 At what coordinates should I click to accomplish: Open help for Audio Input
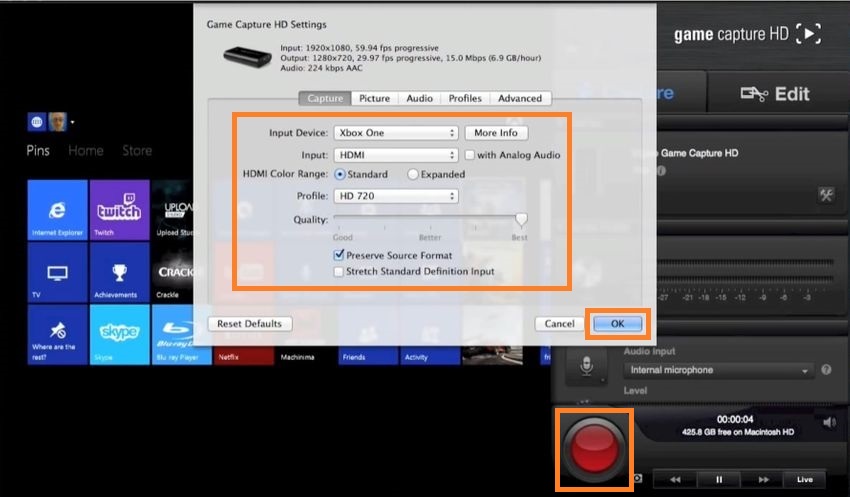point(826,370)
